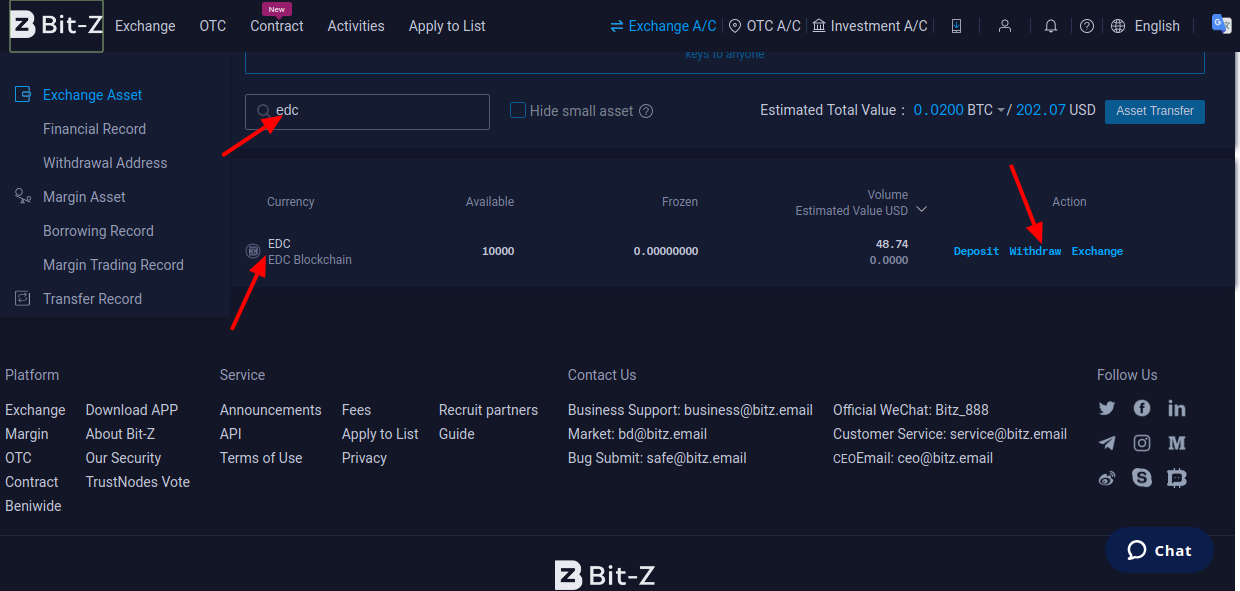Open the Bitcointalk follow icon
This screenshot has height=591, width=1240.
(x=1177, y=478)
